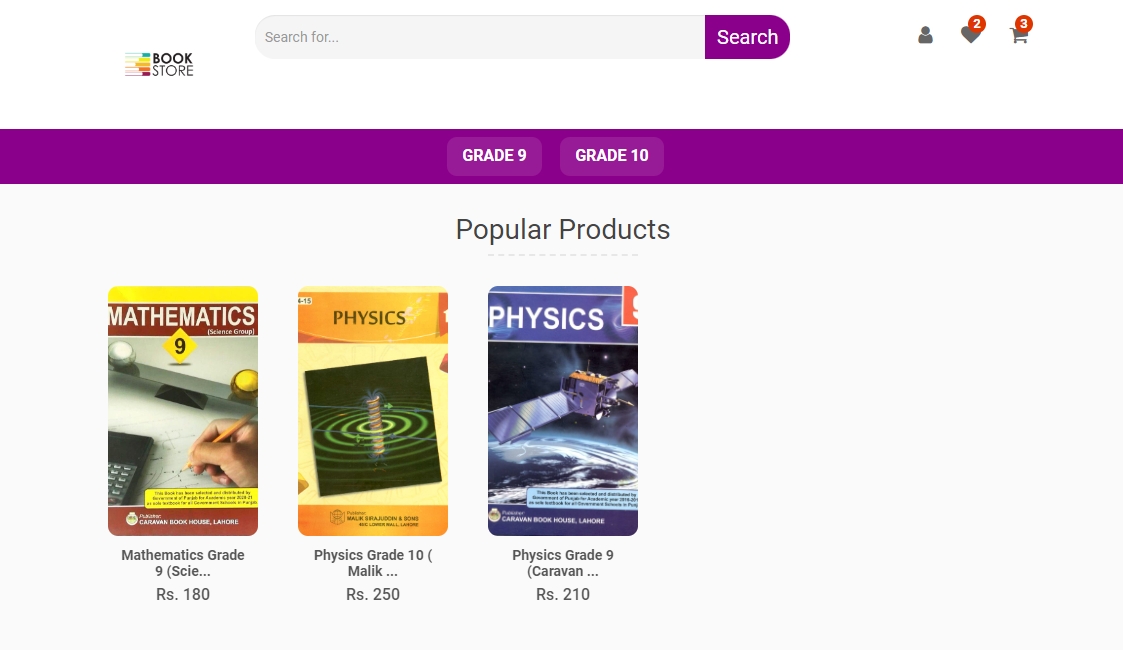
Task: Click the cart count badge showing 3
Action: coord(1023,24)
